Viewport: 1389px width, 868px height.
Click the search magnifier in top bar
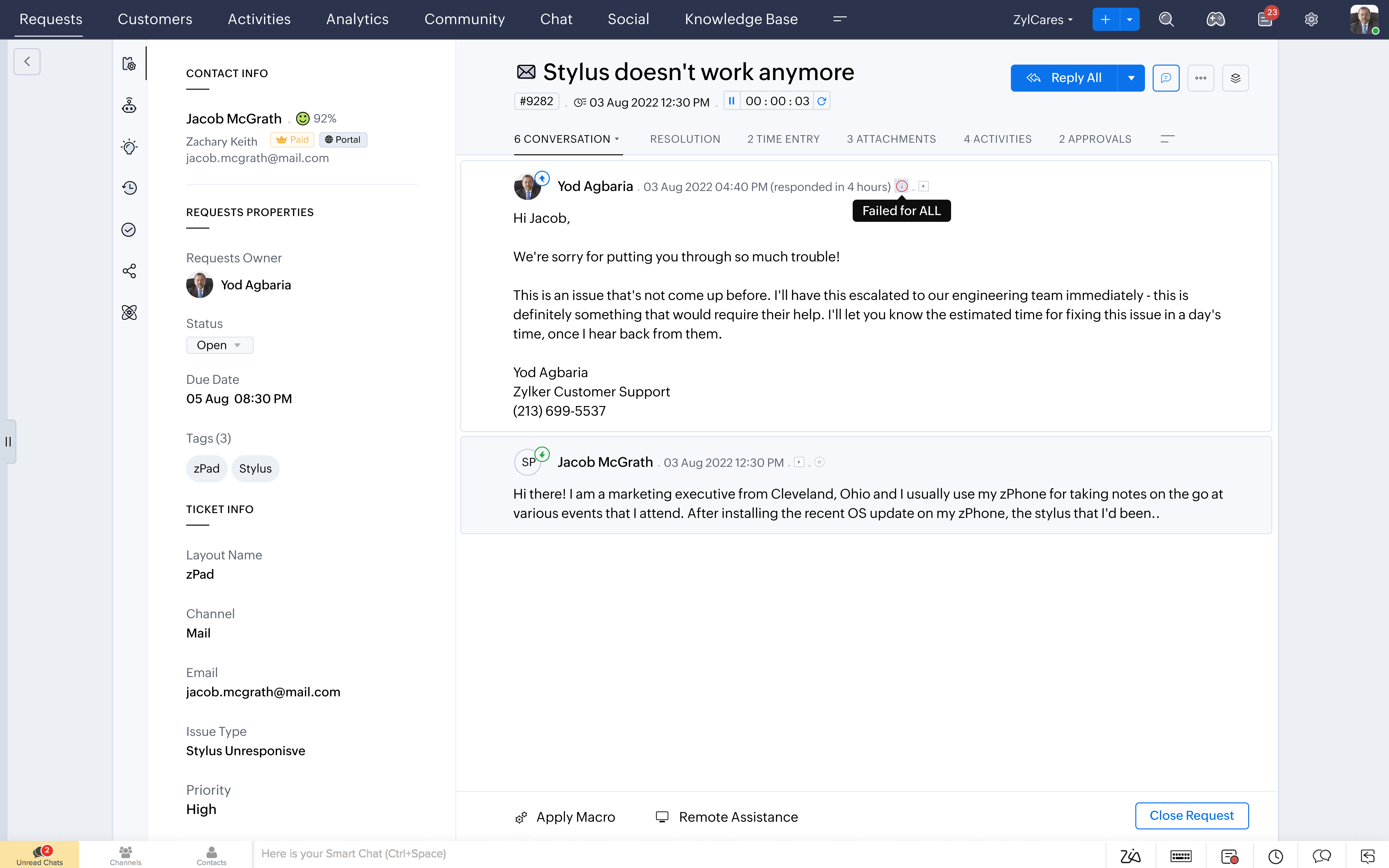(1166, 20)
